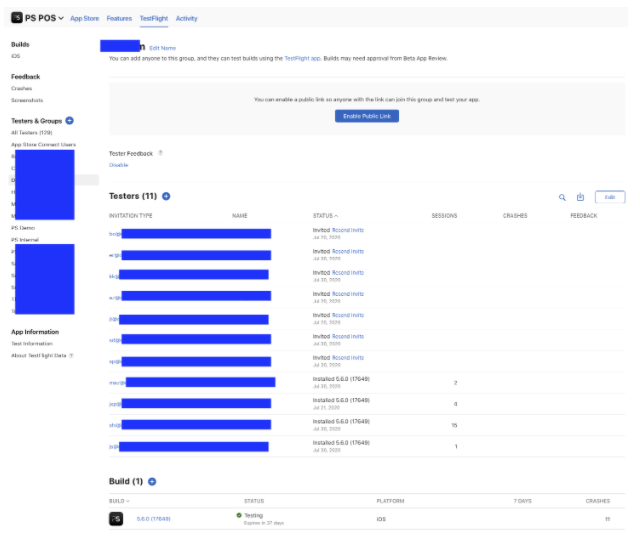Select All Testers (129) in sidebar
The width and height of the screenshot is (640, 543).
[x=32, y=132]
